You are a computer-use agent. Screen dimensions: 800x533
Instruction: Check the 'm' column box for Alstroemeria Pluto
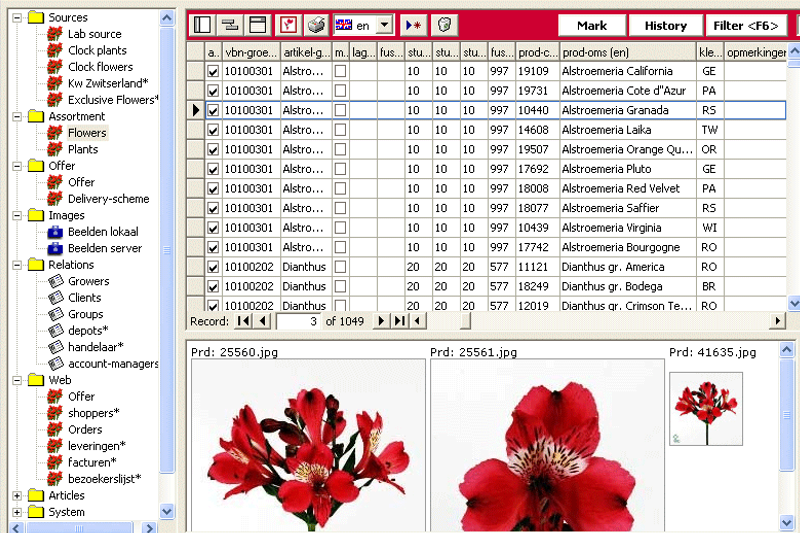click(x=340, y=170)
